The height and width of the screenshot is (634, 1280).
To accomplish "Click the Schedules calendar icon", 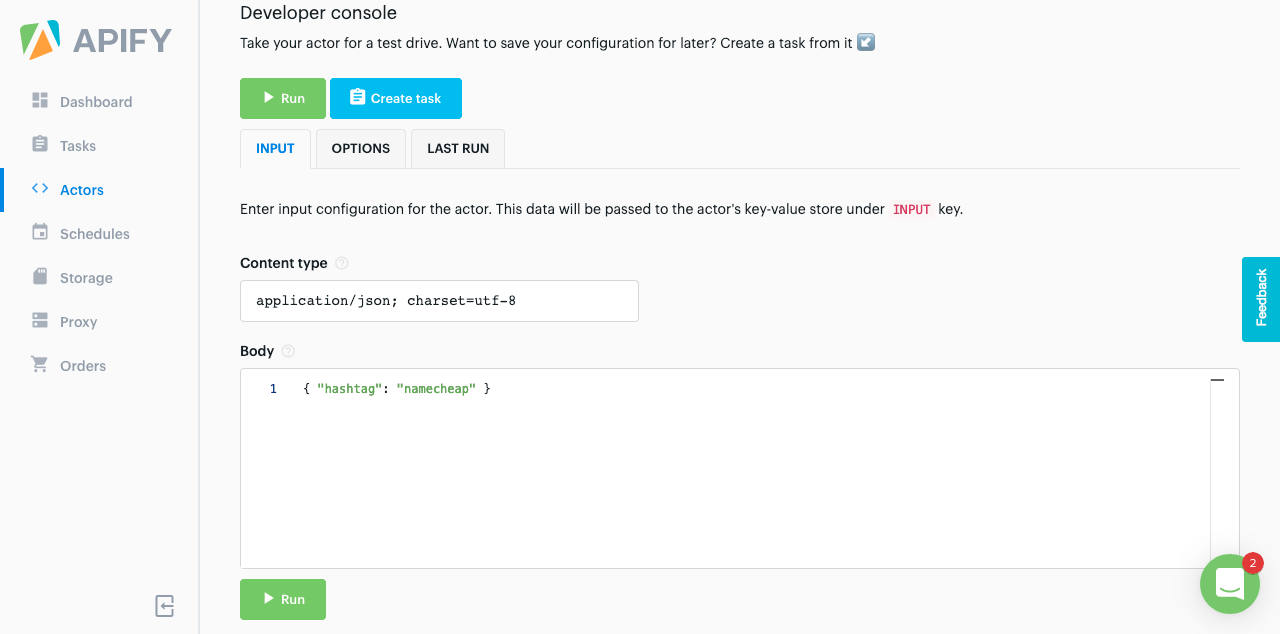I will (40, 233).
